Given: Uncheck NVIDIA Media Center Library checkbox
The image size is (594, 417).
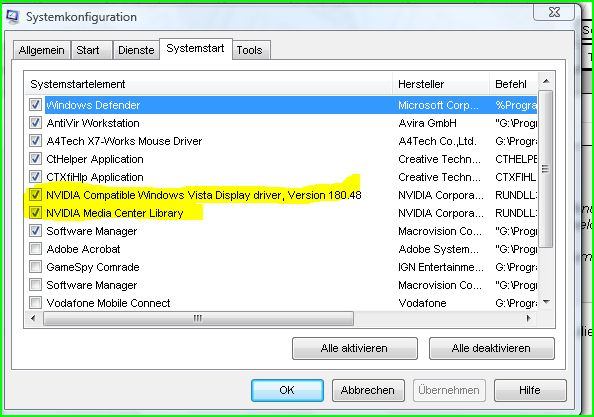Looking at the screenshot, I should pyautogui.click(x=35, y=213).
